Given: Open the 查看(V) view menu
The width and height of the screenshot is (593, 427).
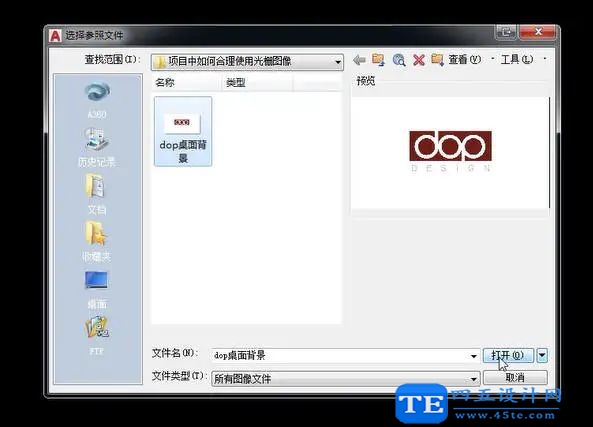Looking at the screenshot, I should click(465, 59).
